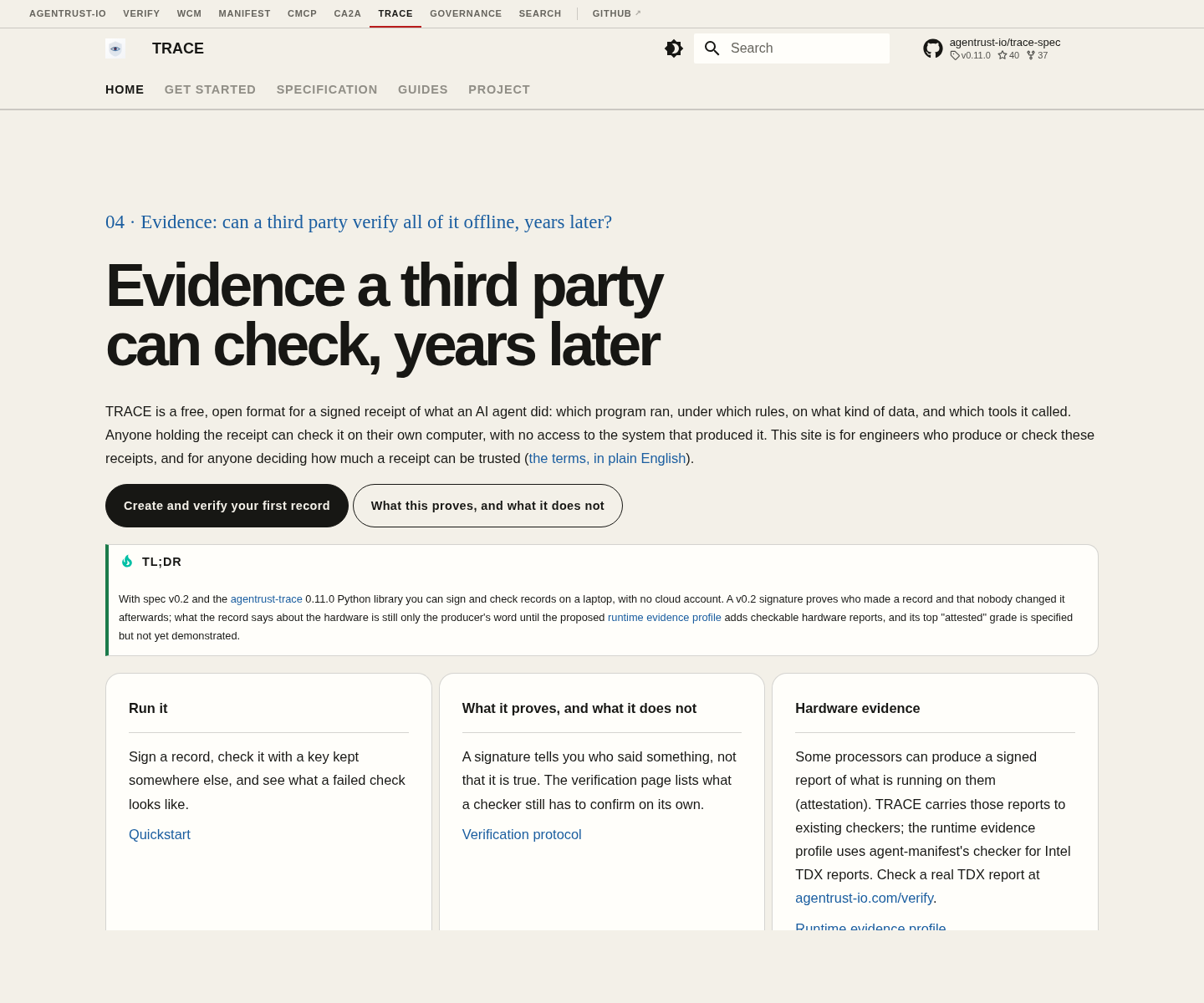The width and height of the screenshot is (1204, 1003).
Task: Open VERIFY in top navigation
Action: coord(141,13)
